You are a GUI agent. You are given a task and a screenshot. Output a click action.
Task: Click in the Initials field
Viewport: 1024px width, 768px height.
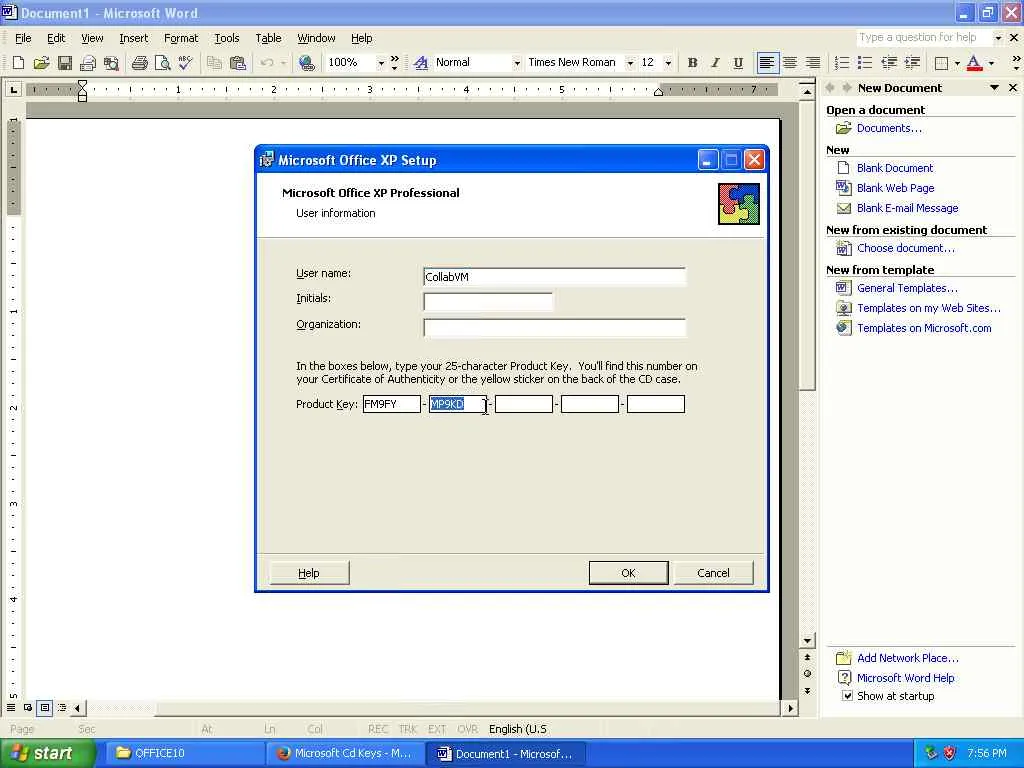[488, 302]
